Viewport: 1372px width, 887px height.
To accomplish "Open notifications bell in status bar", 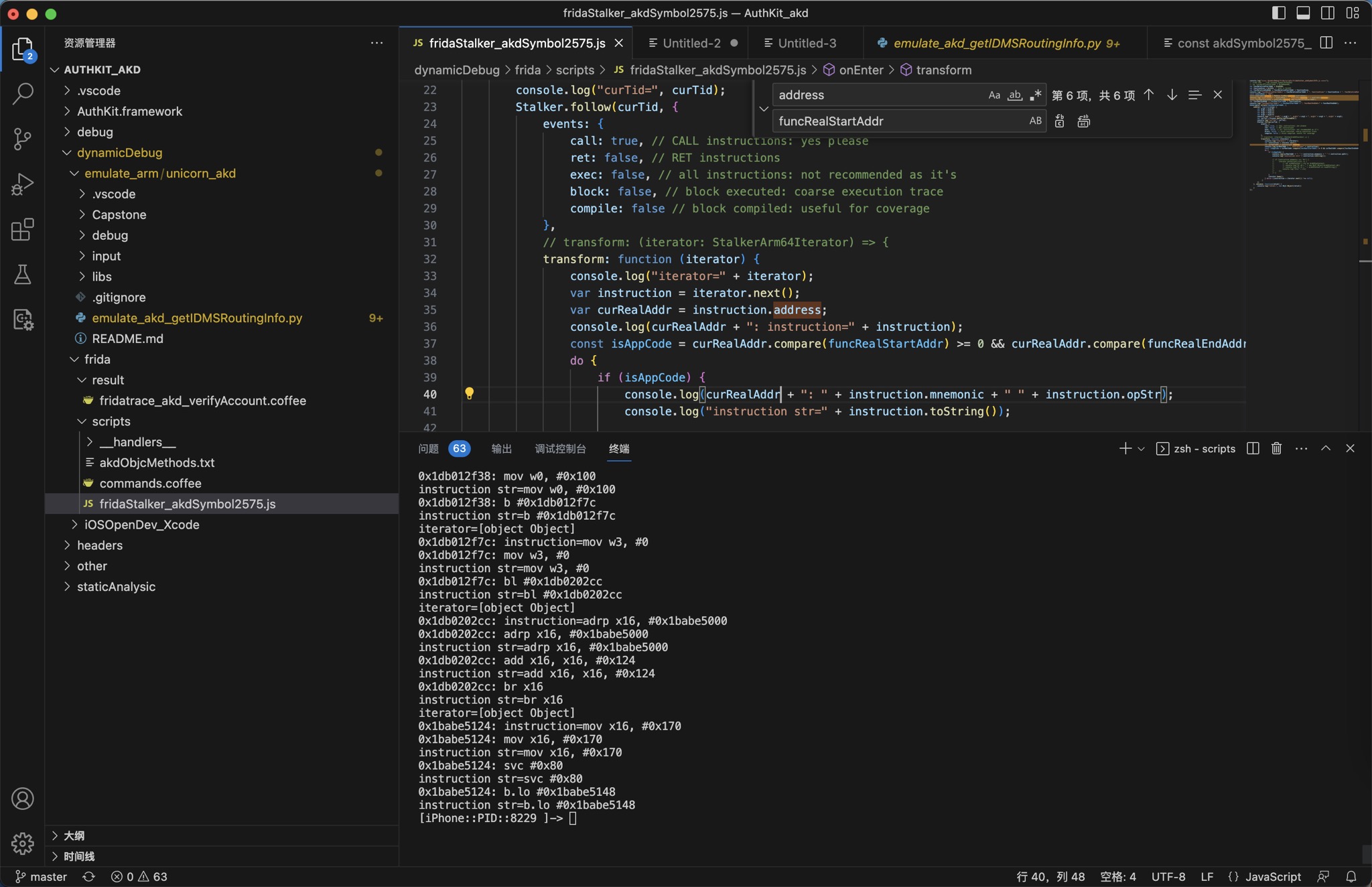I will (x=1351, y=876).
